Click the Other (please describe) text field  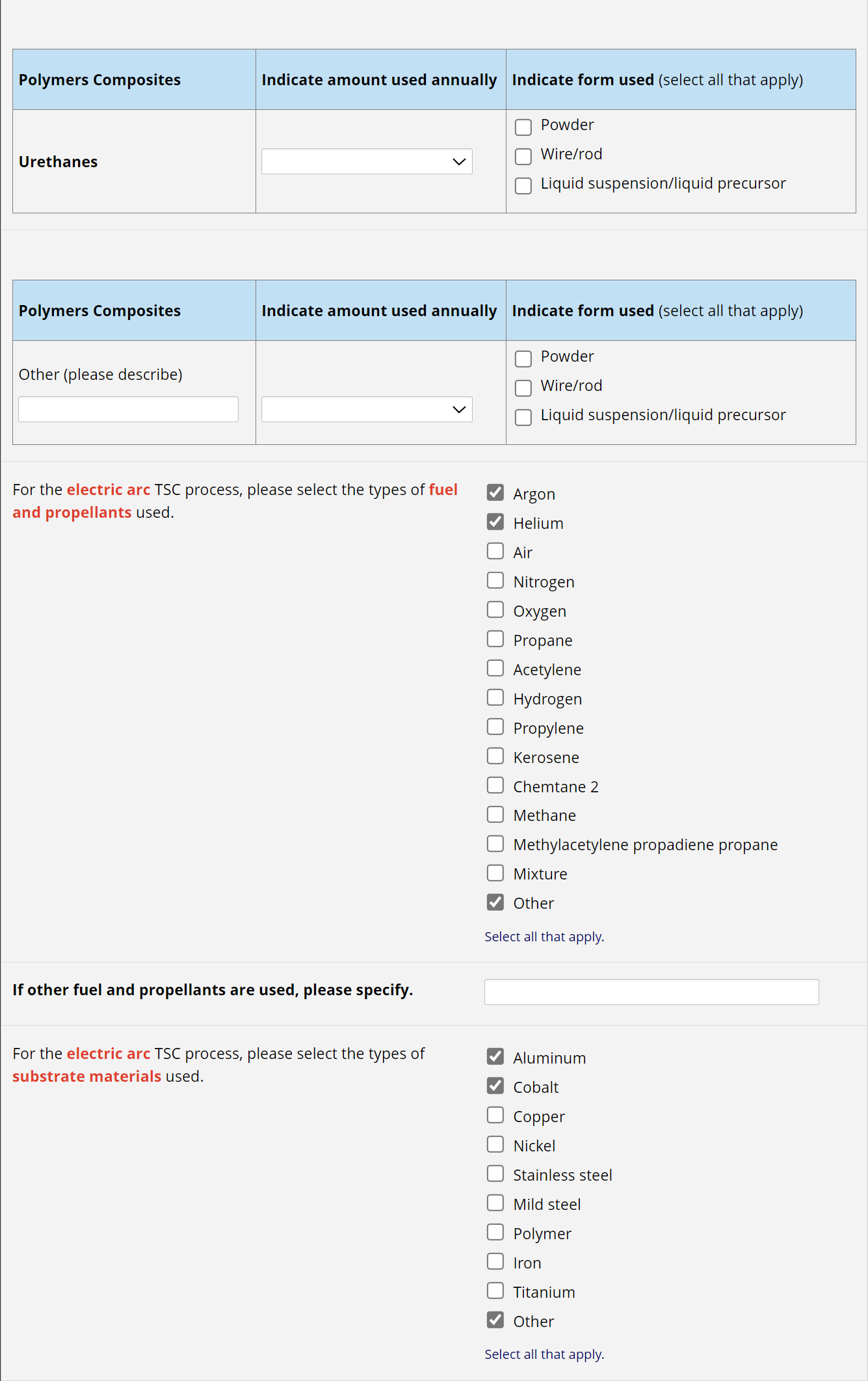point(128,409)
